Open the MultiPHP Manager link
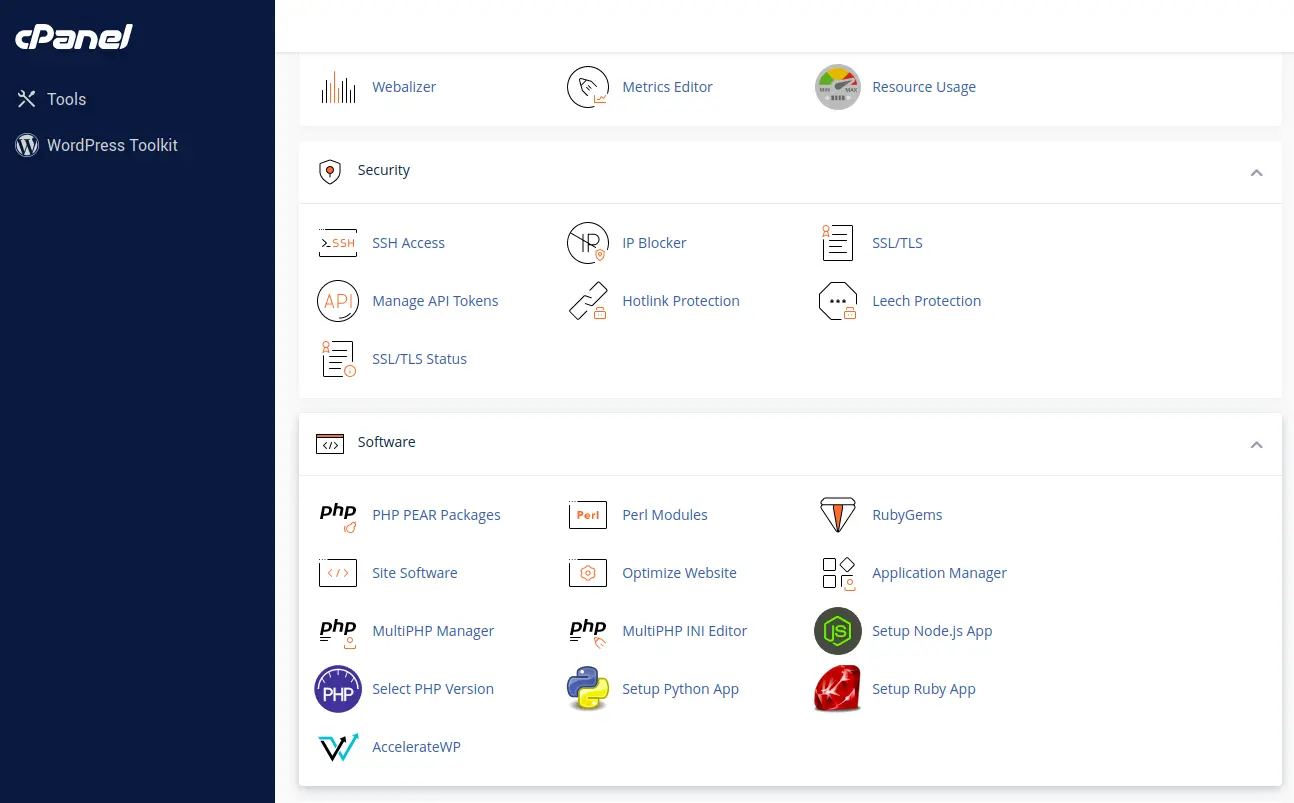 tap(433, 631)
